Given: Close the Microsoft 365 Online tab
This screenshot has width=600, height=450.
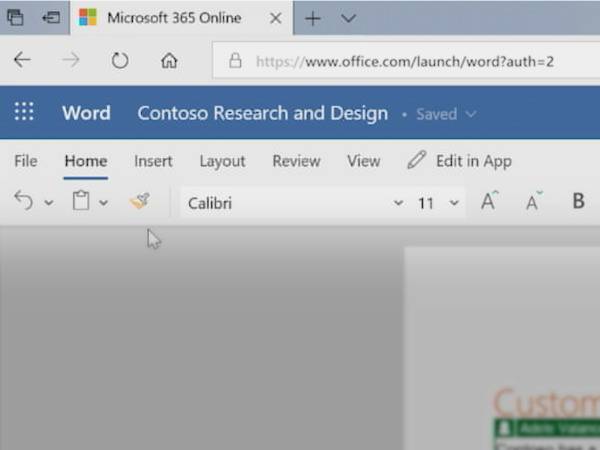Looking at the screenshot, I should click(276, 18).
